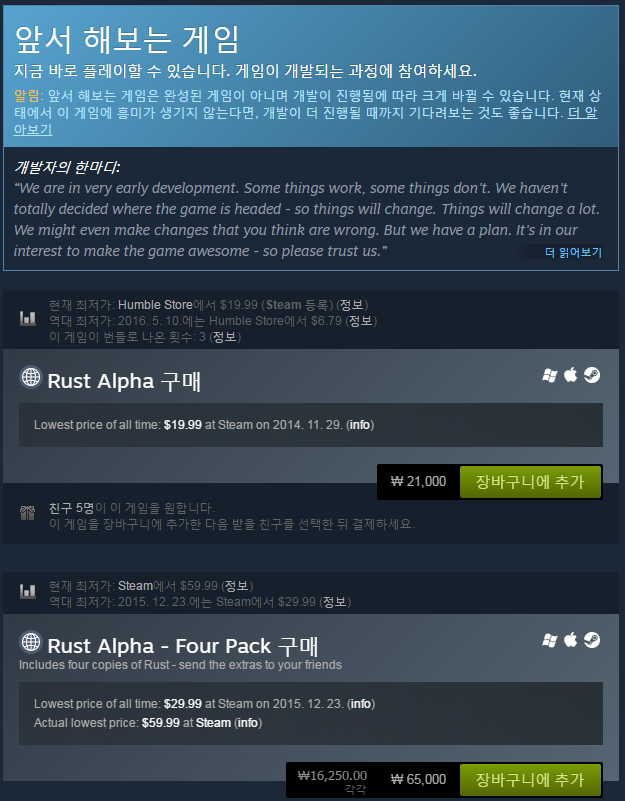The width and height of the screenshot is (625, 801).
Task: Click the price chart icon above Four Pack
Action: pyautogui.click(x=28, y=592)
